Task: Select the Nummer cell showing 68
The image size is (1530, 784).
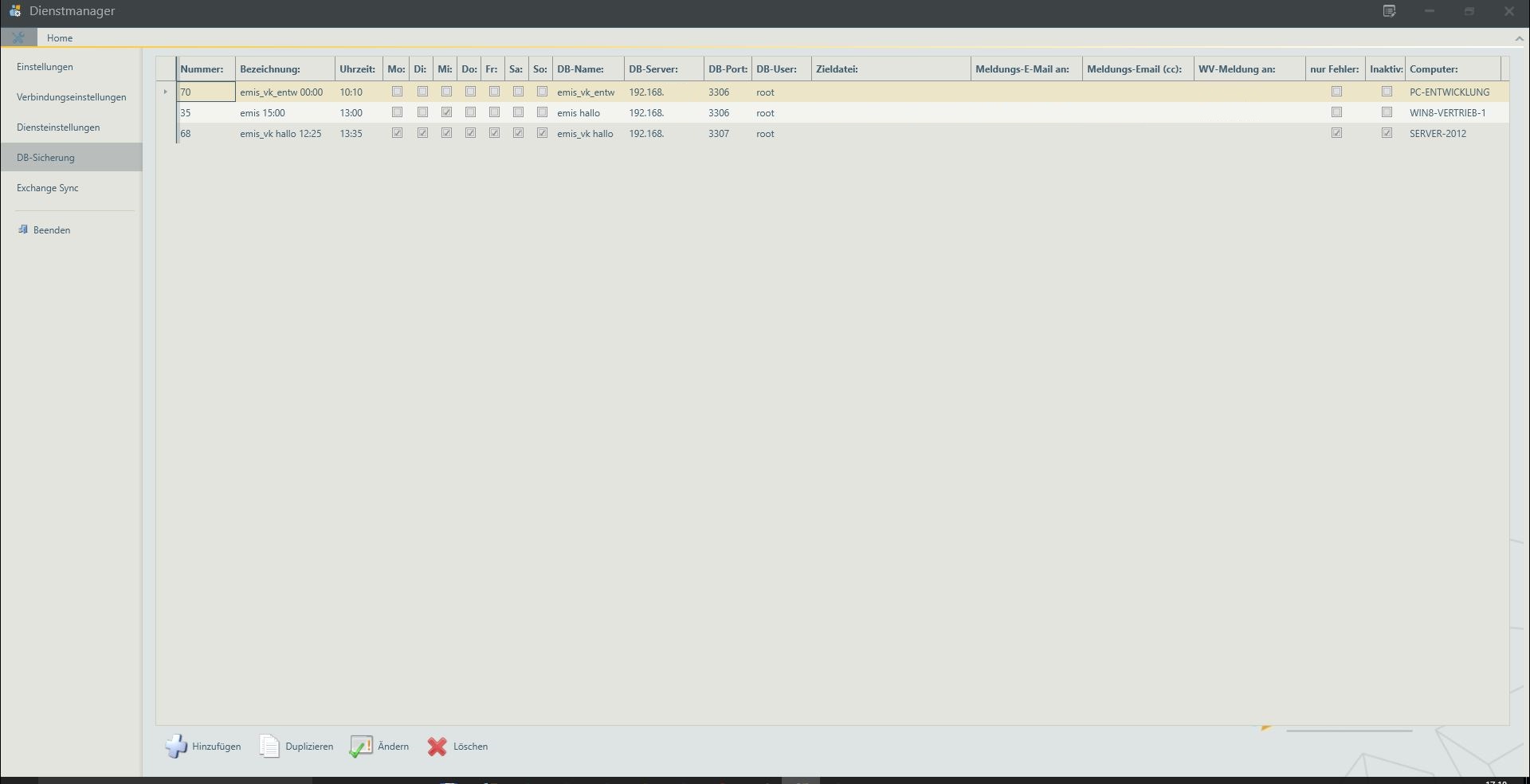Action: click(206, 133)
